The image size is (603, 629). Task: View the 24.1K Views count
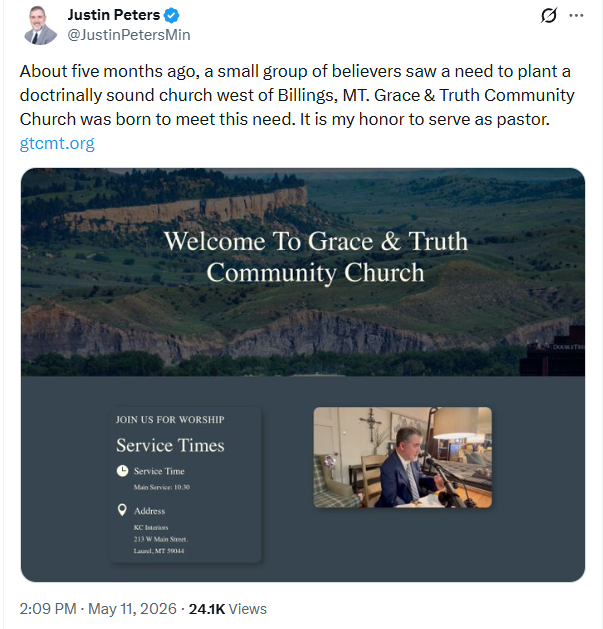(227, 609)
